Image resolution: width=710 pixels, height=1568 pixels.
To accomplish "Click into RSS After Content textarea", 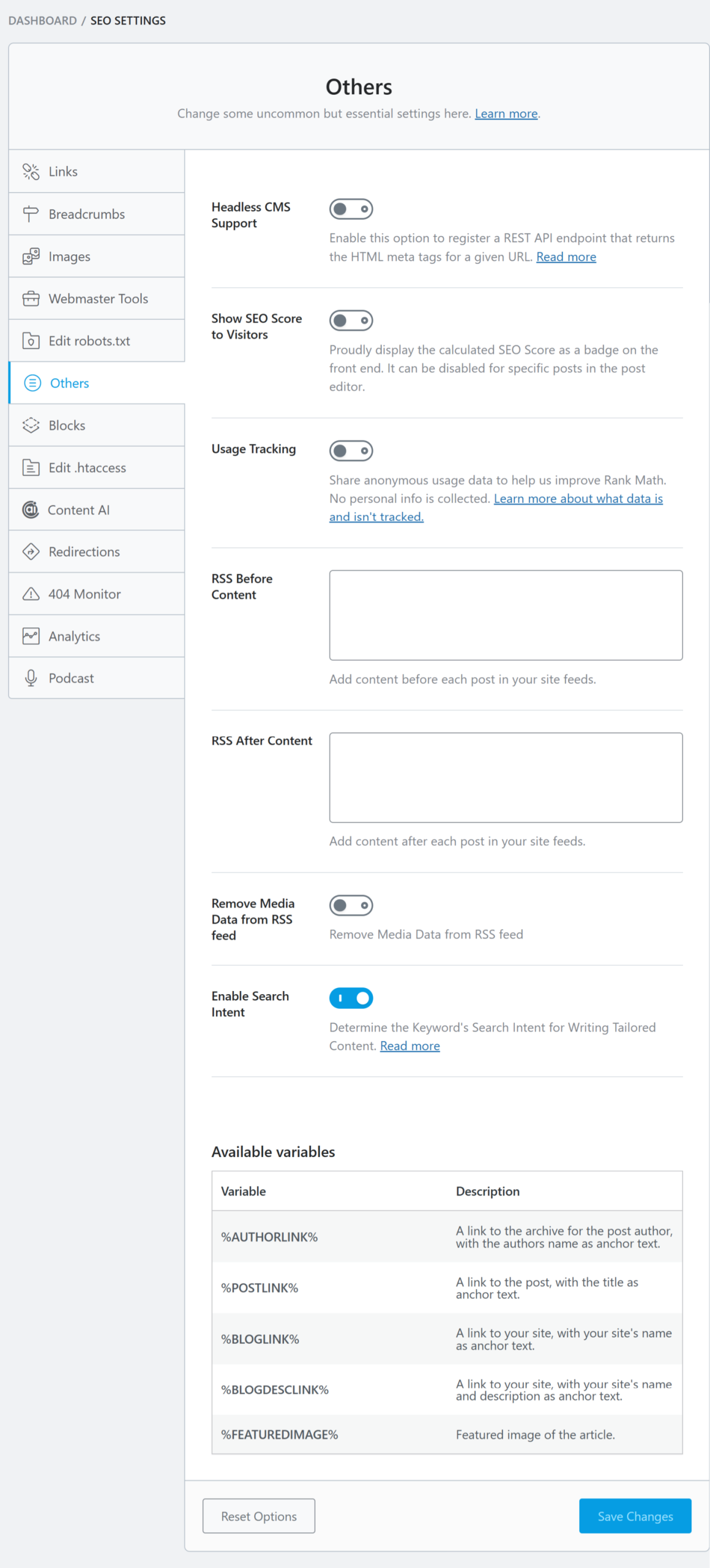I will pos(506,777).
